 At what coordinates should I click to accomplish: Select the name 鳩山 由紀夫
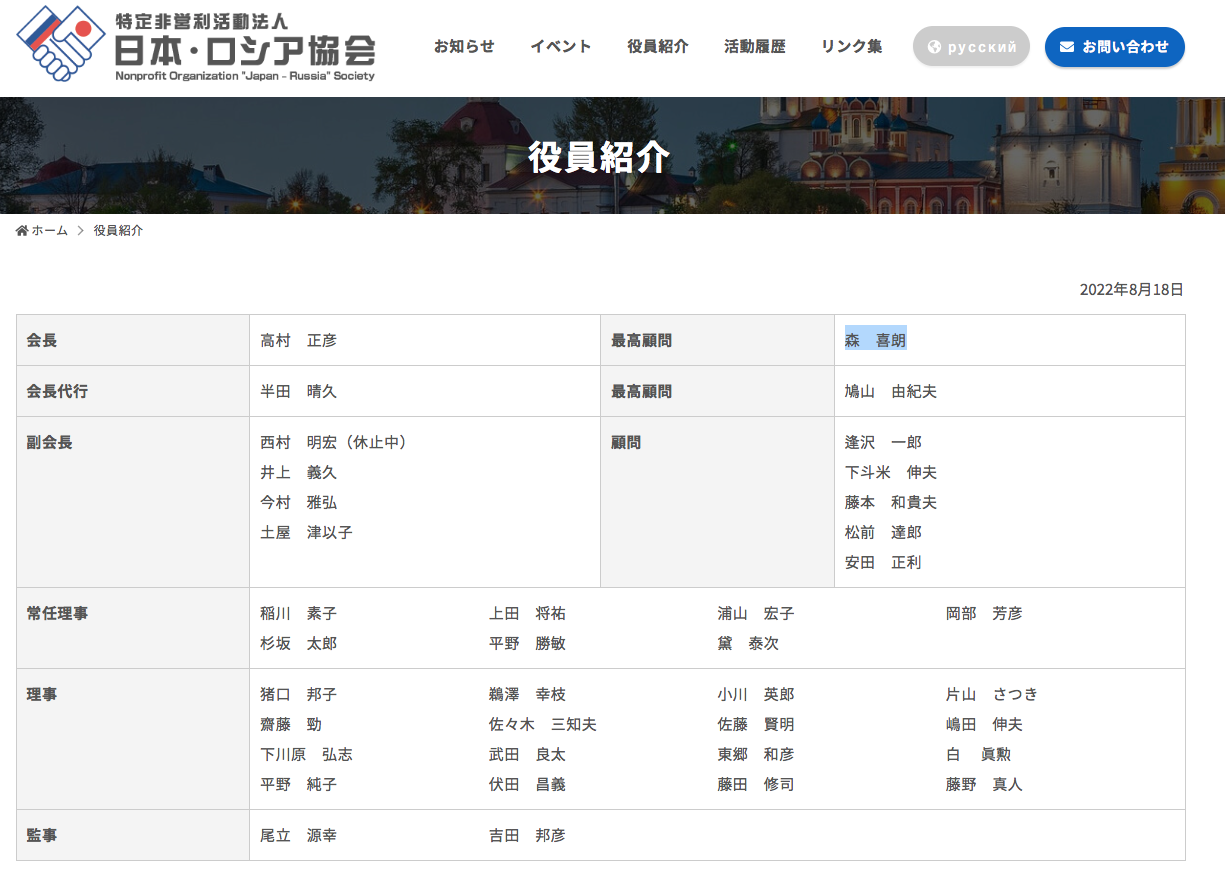click(891, 392)
